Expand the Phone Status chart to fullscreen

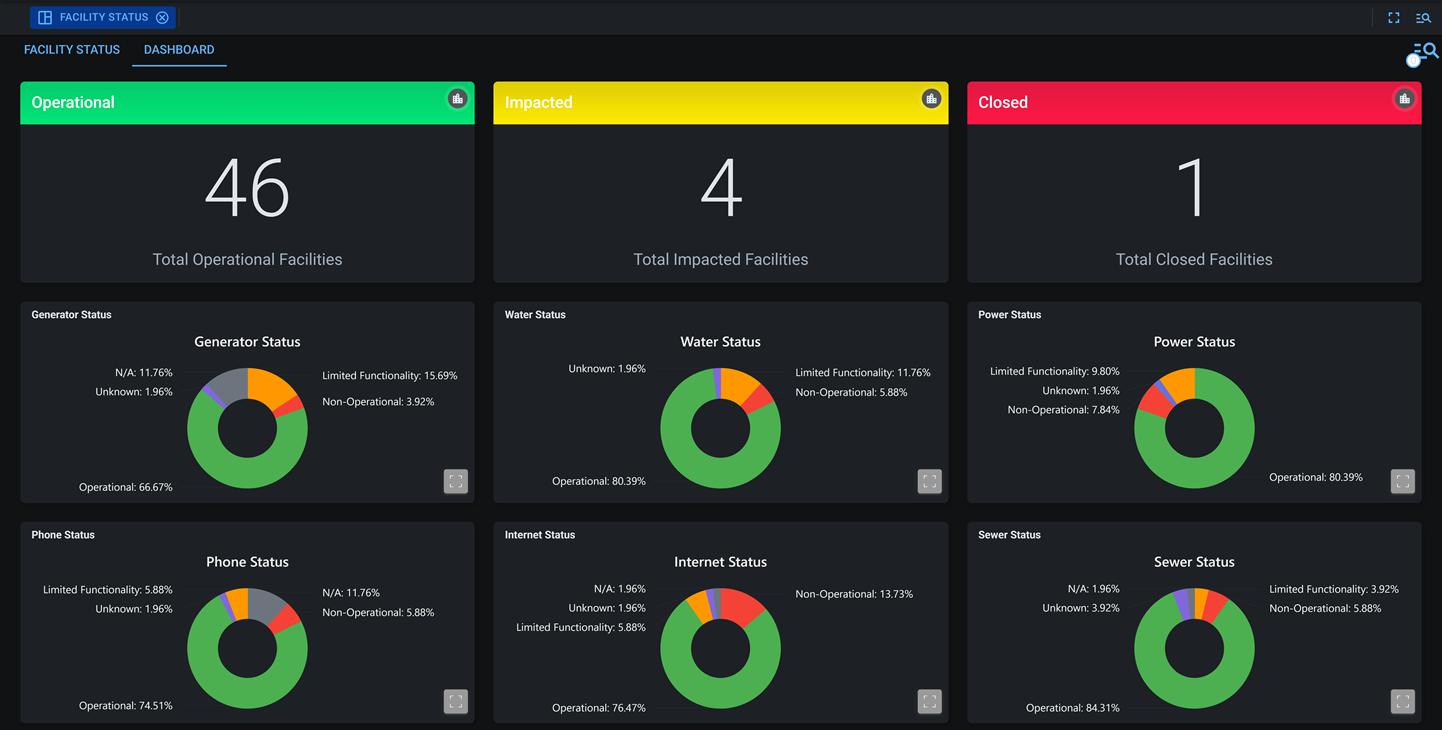(x=456, y=701)
